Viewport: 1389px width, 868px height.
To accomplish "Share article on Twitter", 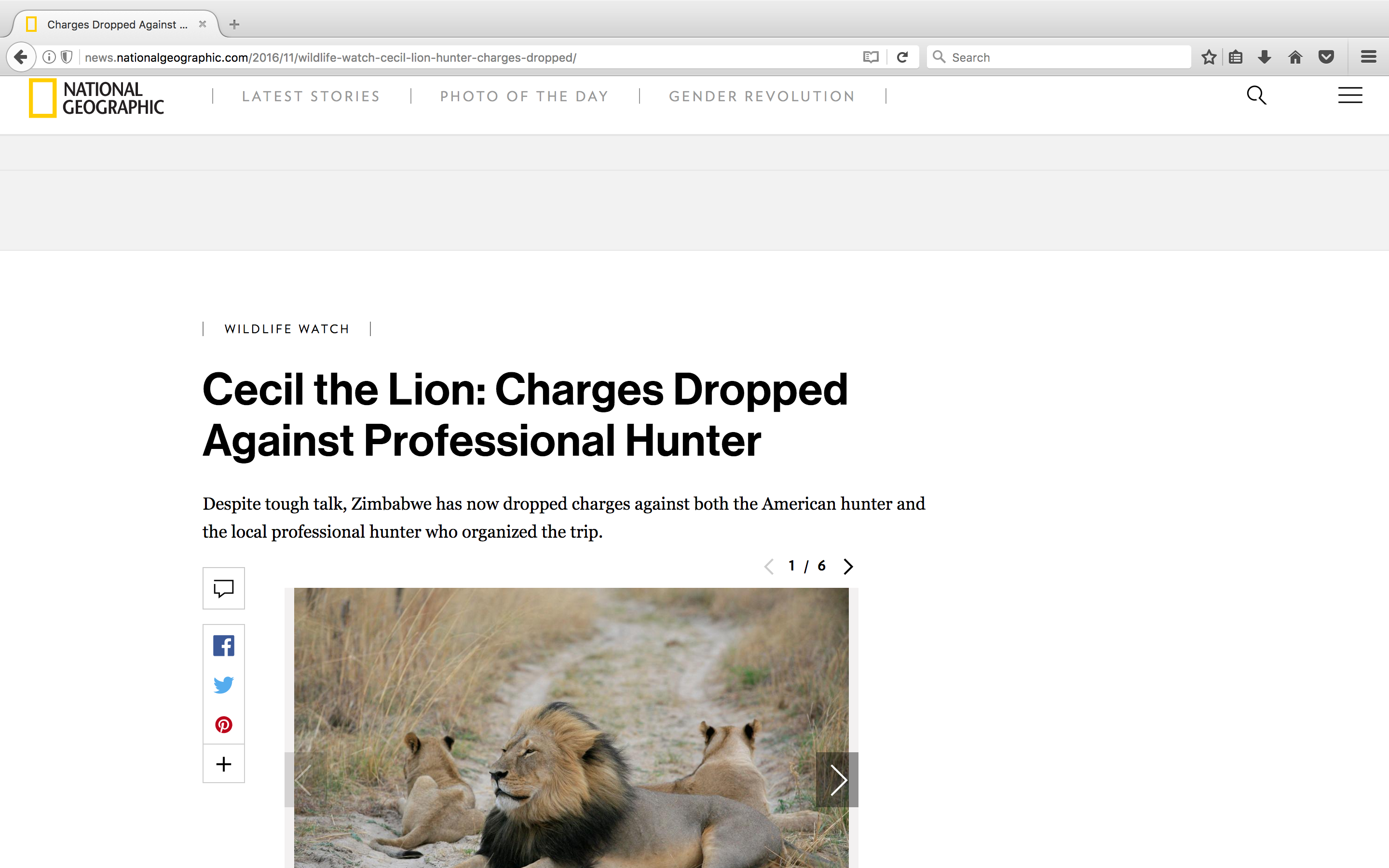I will [x=223, y=685].
